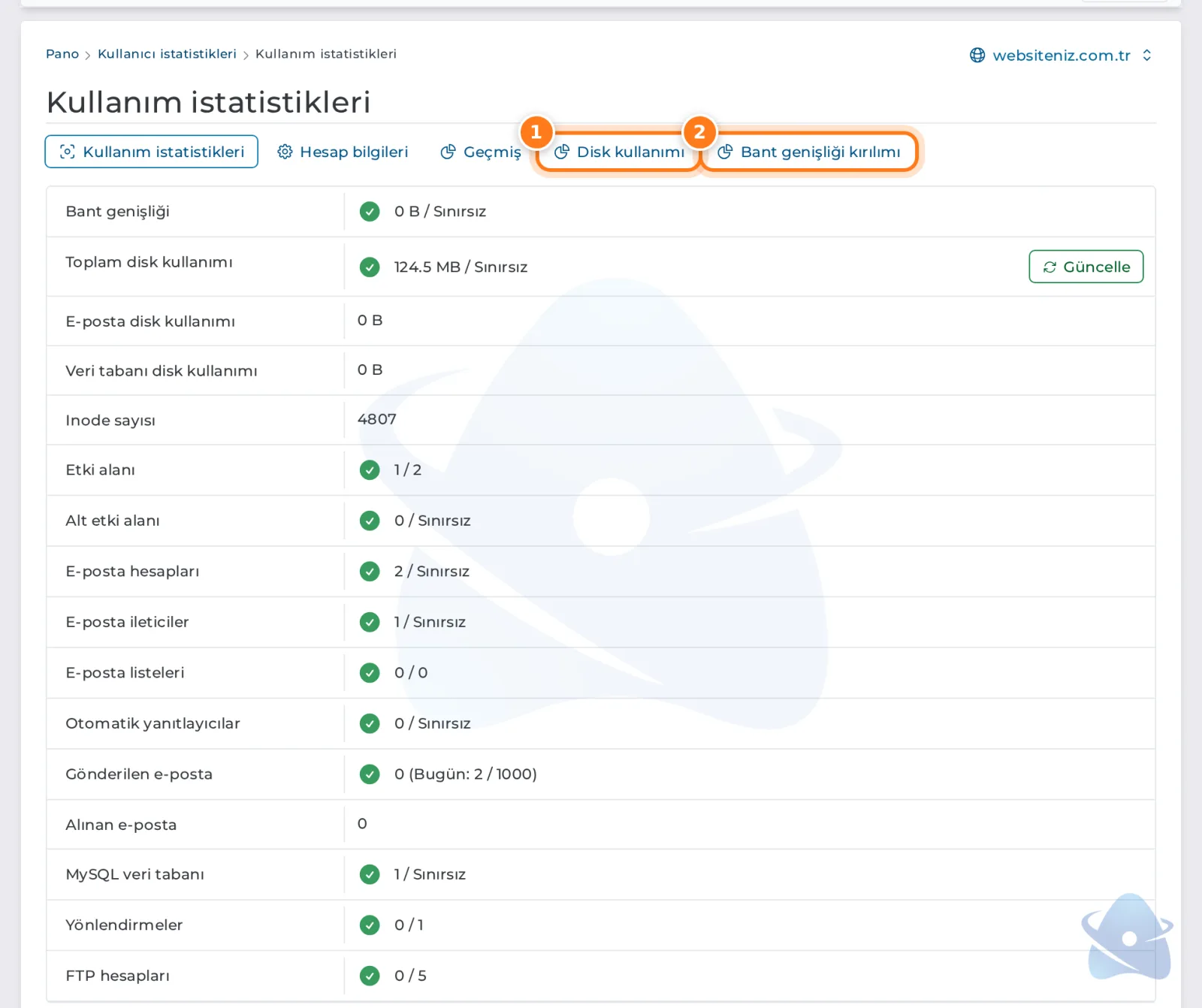
Task: Click the pie chart icon on Disk kullanımı
Action: point(561,152)
